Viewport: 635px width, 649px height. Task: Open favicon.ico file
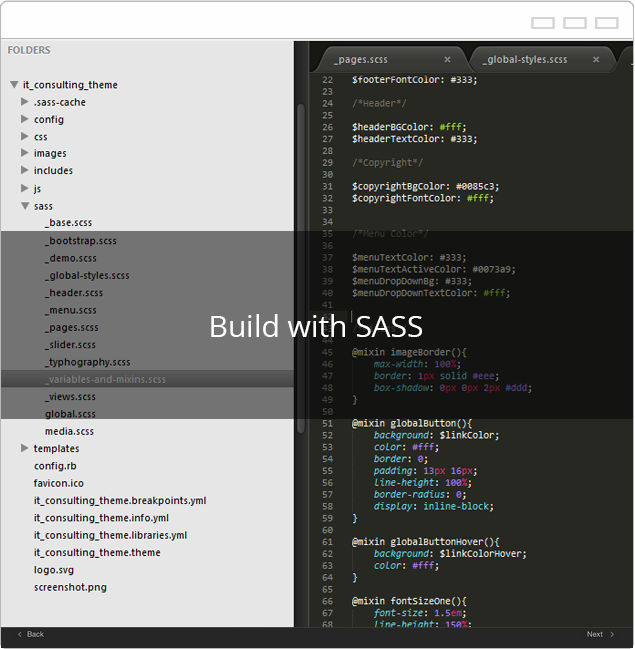pyautogui.click(x=59, y=483)
